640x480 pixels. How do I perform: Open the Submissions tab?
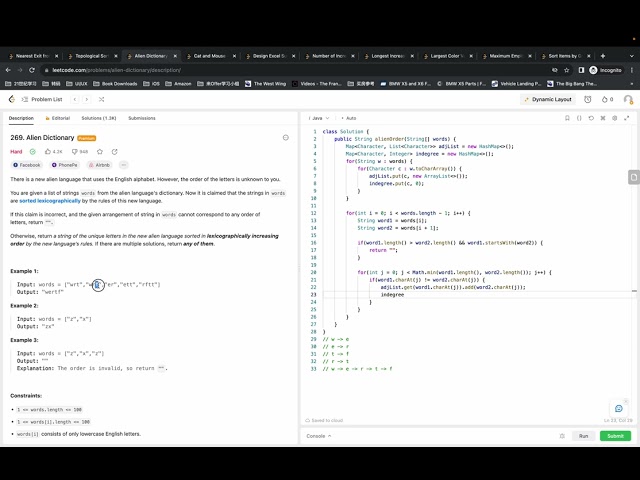[142, 118]
